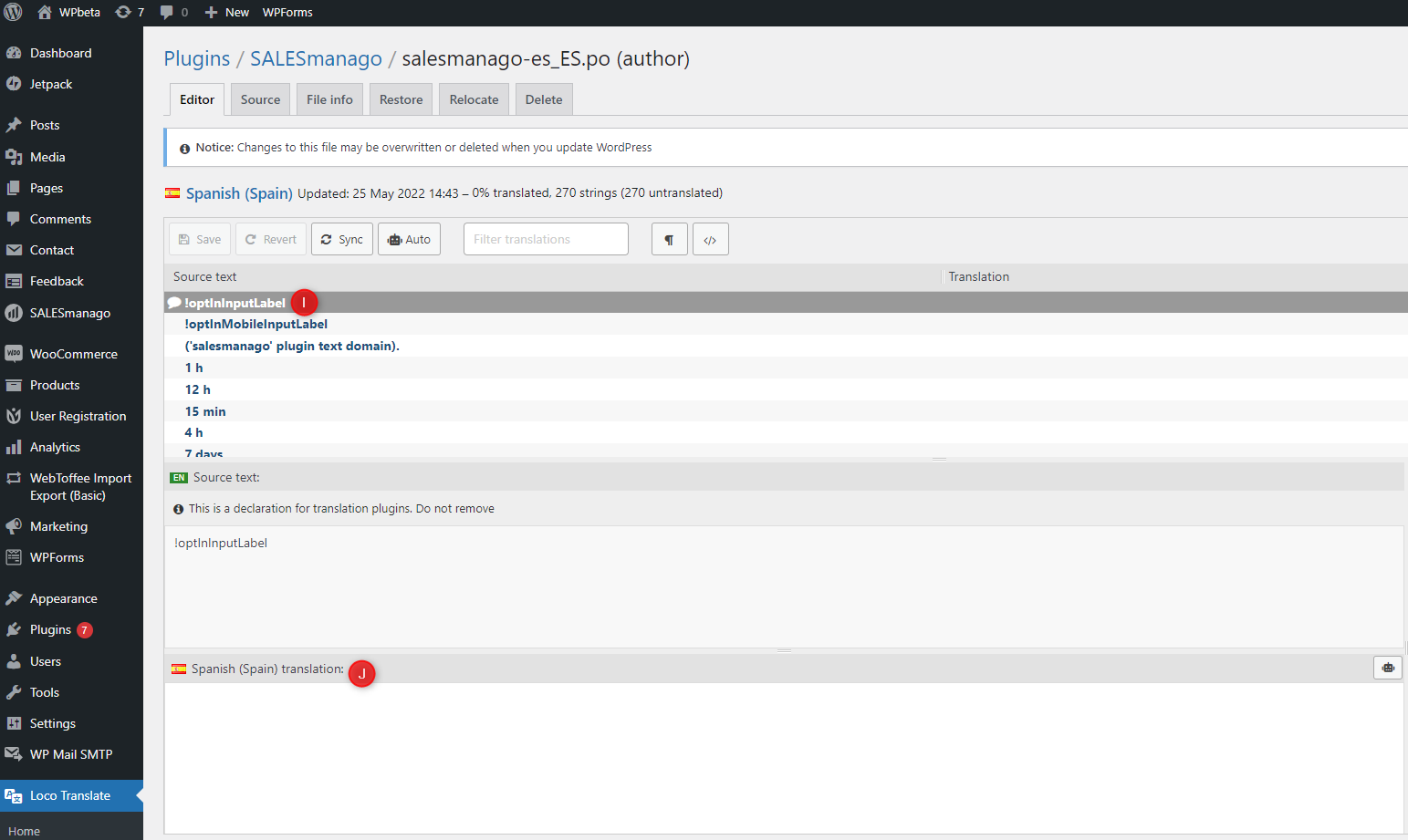Switch to the Source tab

(260, 99)
